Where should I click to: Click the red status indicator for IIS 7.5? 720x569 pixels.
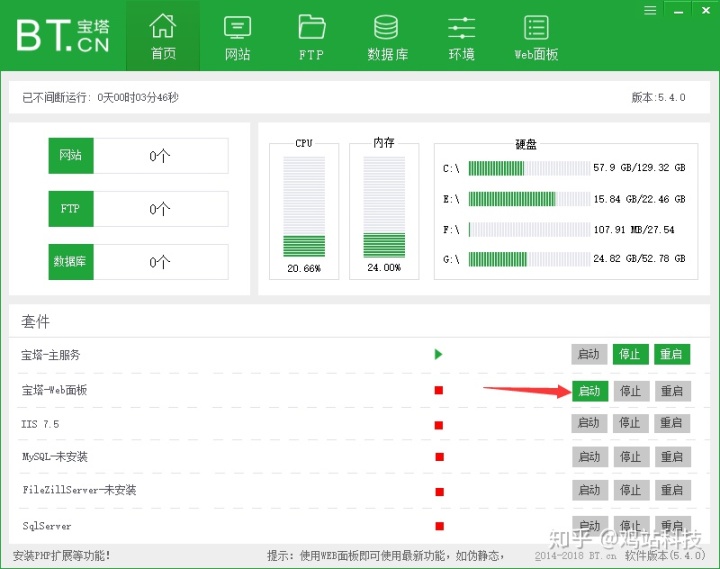point(439,425)
